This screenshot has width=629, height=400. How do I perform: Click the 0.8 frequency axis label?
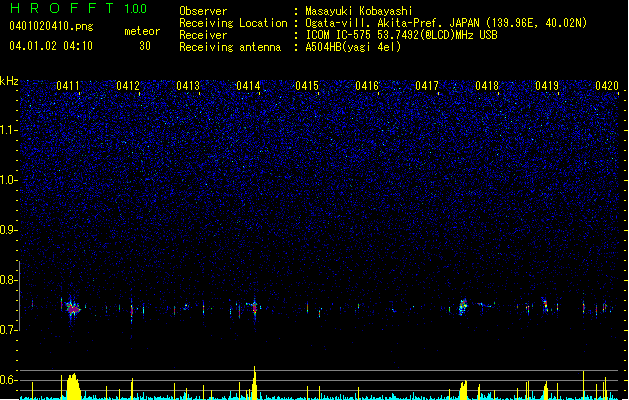point(9,280)
